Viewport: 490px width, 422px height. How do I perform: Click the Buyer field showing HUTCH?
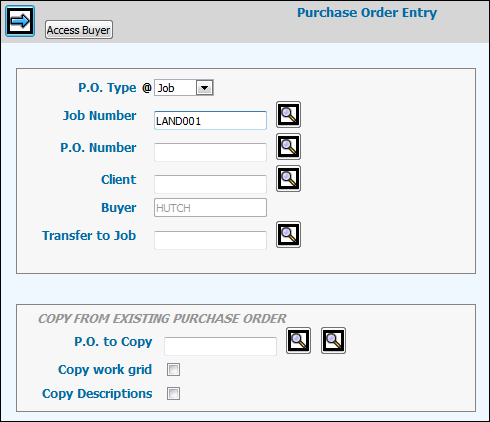210,208
